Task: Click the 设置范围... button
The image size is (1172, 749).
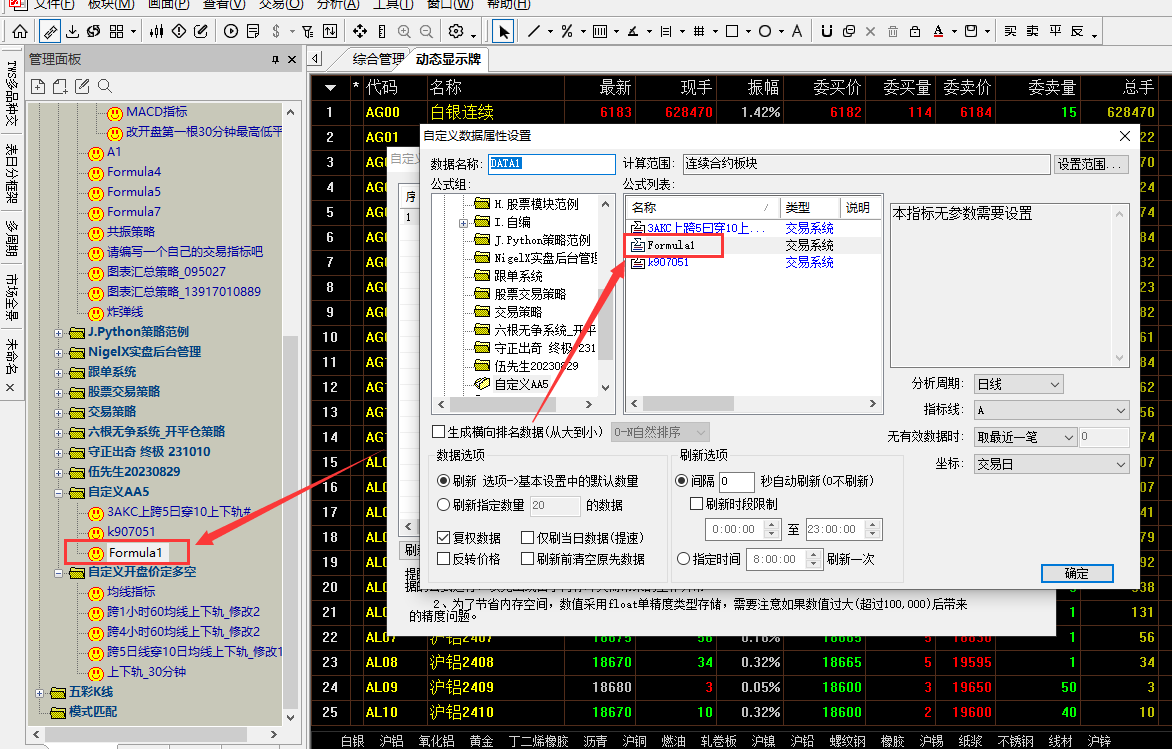Action: [x=1091, y=164]
